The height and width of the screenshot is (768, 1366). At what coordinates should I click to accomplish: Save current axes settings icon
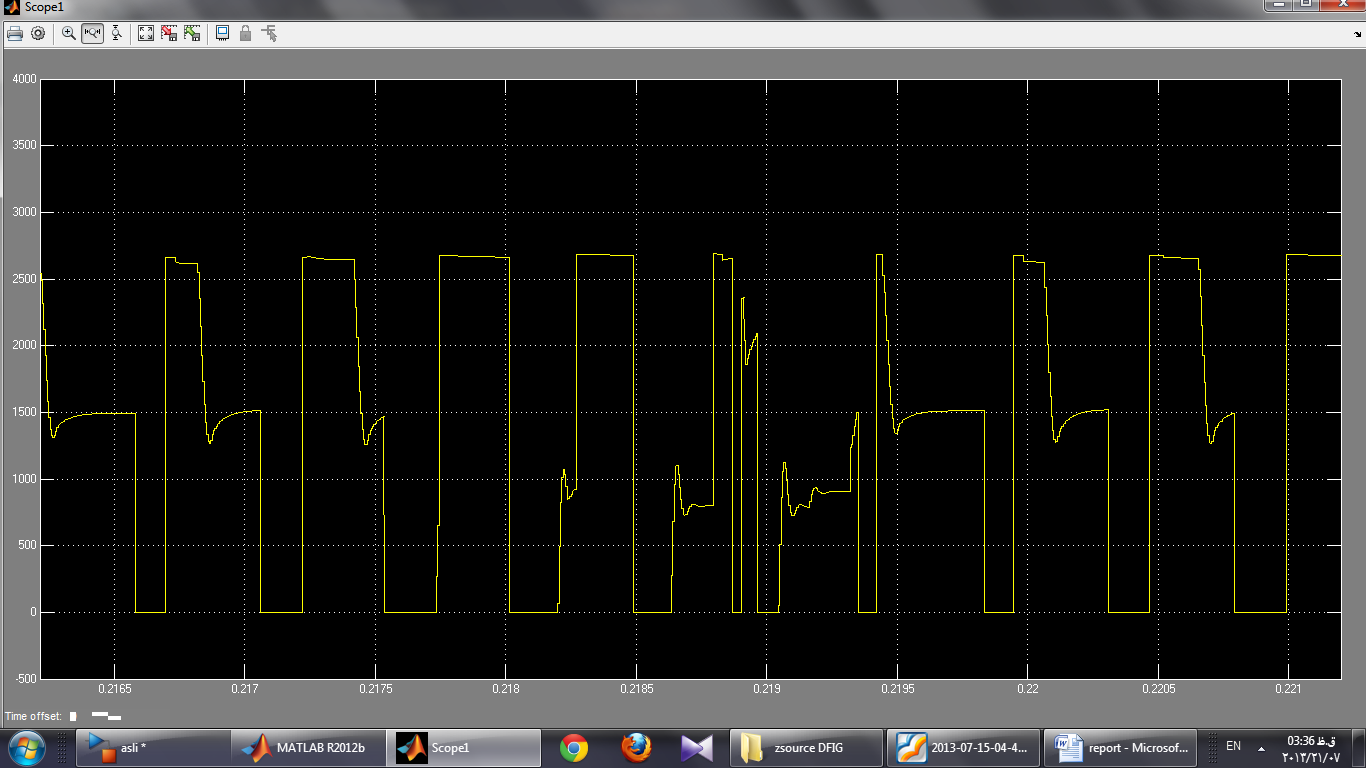pyautogui.click(x=169, y=33)
